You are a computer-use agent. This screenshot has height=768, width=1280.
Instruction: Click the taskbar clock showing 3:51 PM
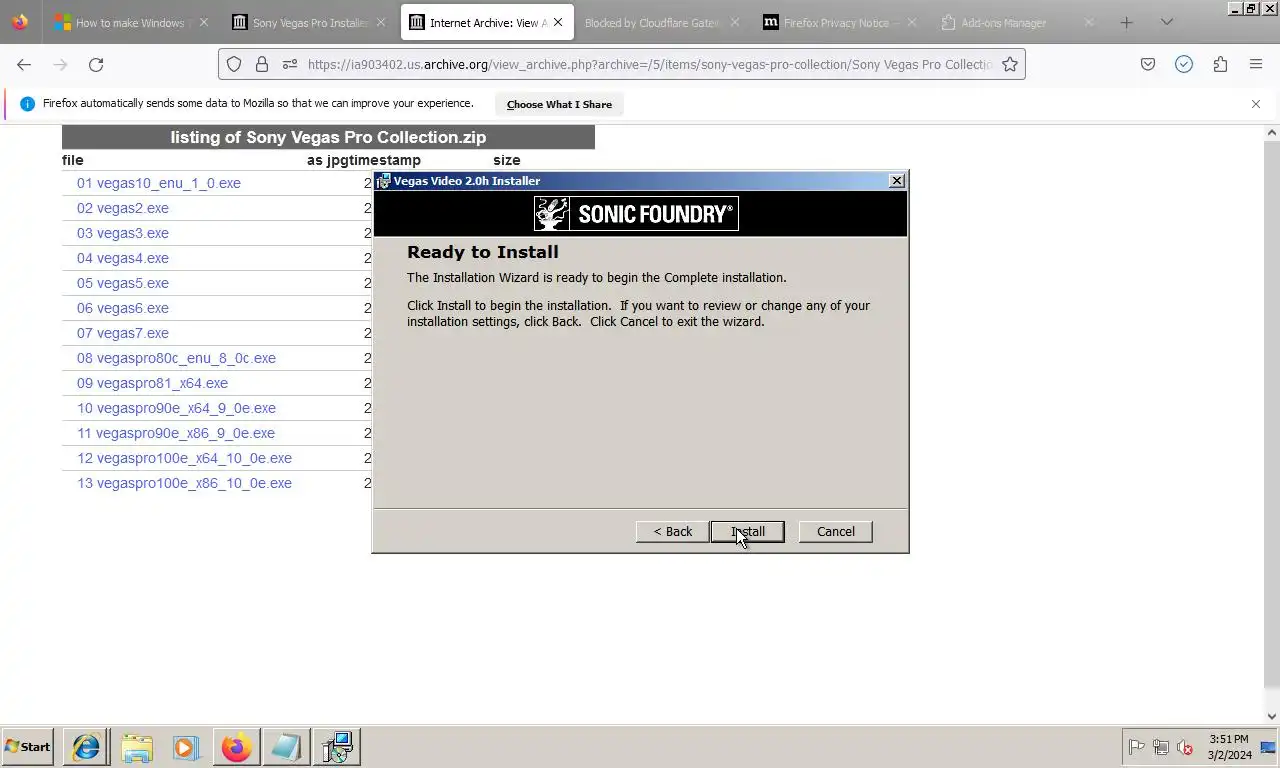click(x=1227, y=747)
